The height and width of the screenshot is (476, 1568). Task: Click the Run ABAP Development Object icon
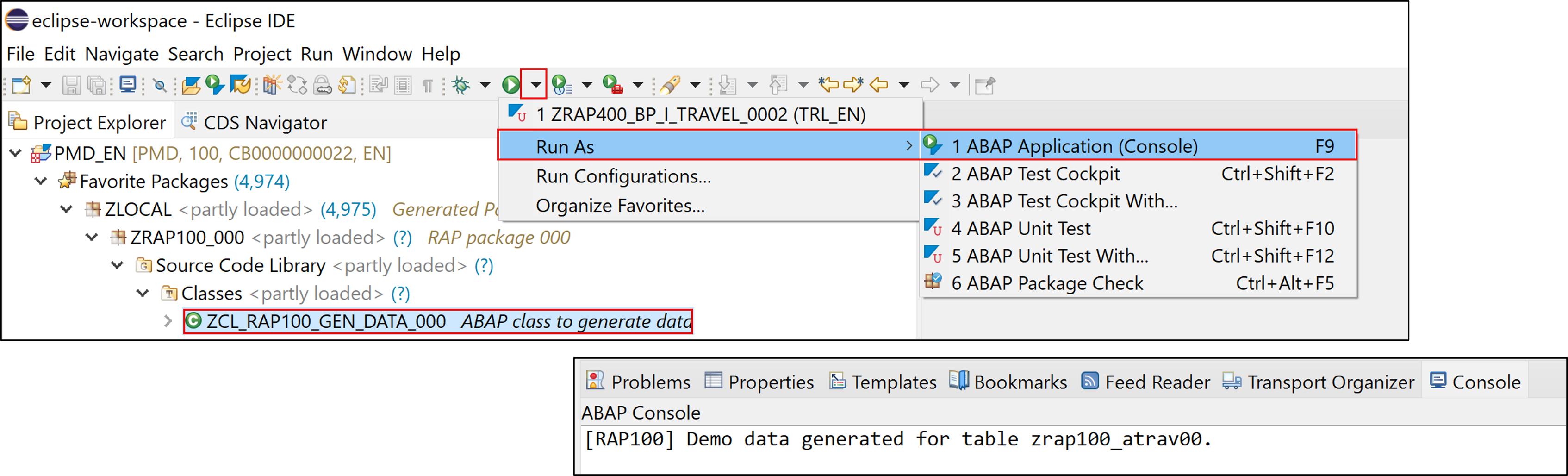215,85
